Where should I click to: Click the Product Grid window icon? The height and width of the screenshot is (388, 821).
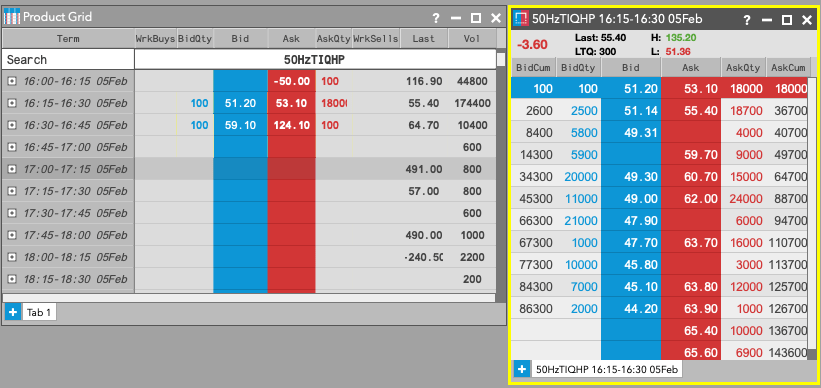[12, 17]
